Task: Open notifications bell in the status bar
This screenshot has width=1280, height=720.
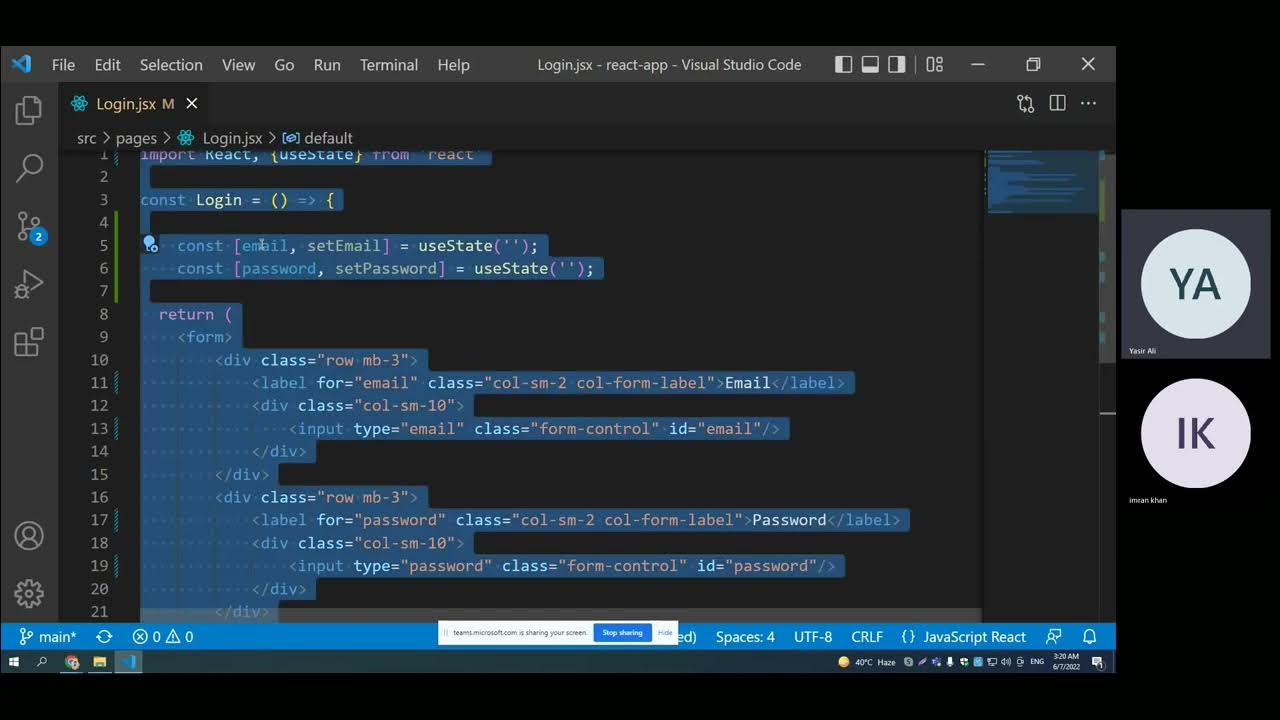Action: click(x=1090, y=637)
